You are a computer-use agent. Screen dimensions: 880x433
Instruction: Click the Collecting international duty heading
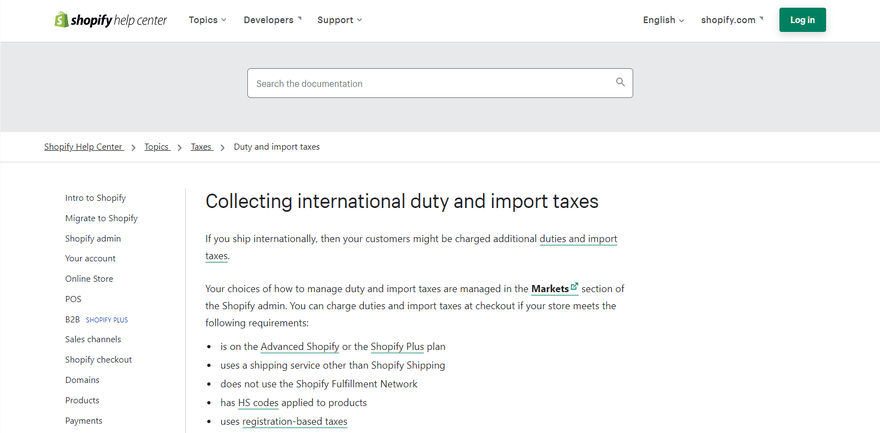[402, 201]
